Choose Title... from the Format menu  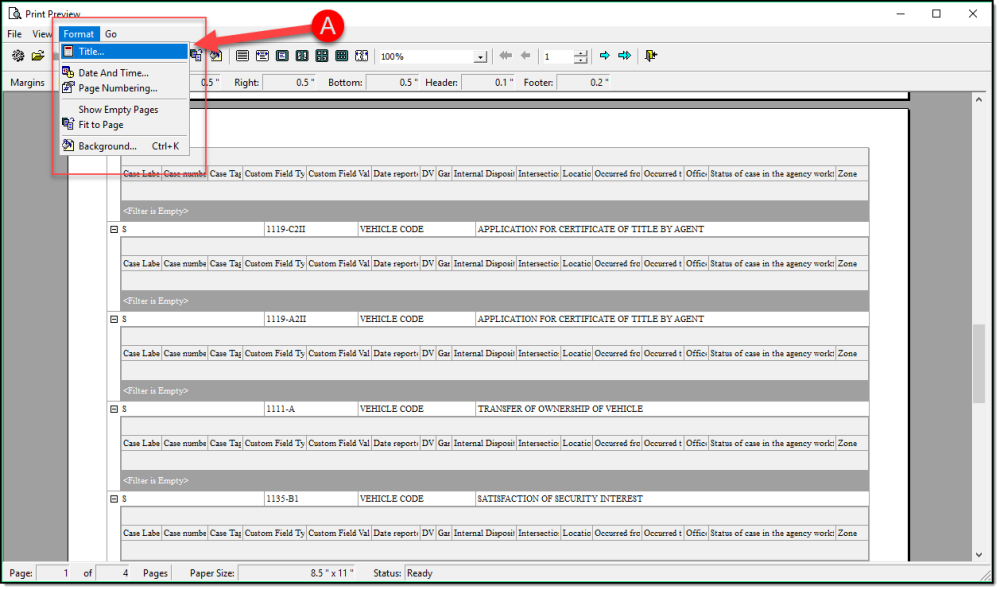tap(91, 51)
